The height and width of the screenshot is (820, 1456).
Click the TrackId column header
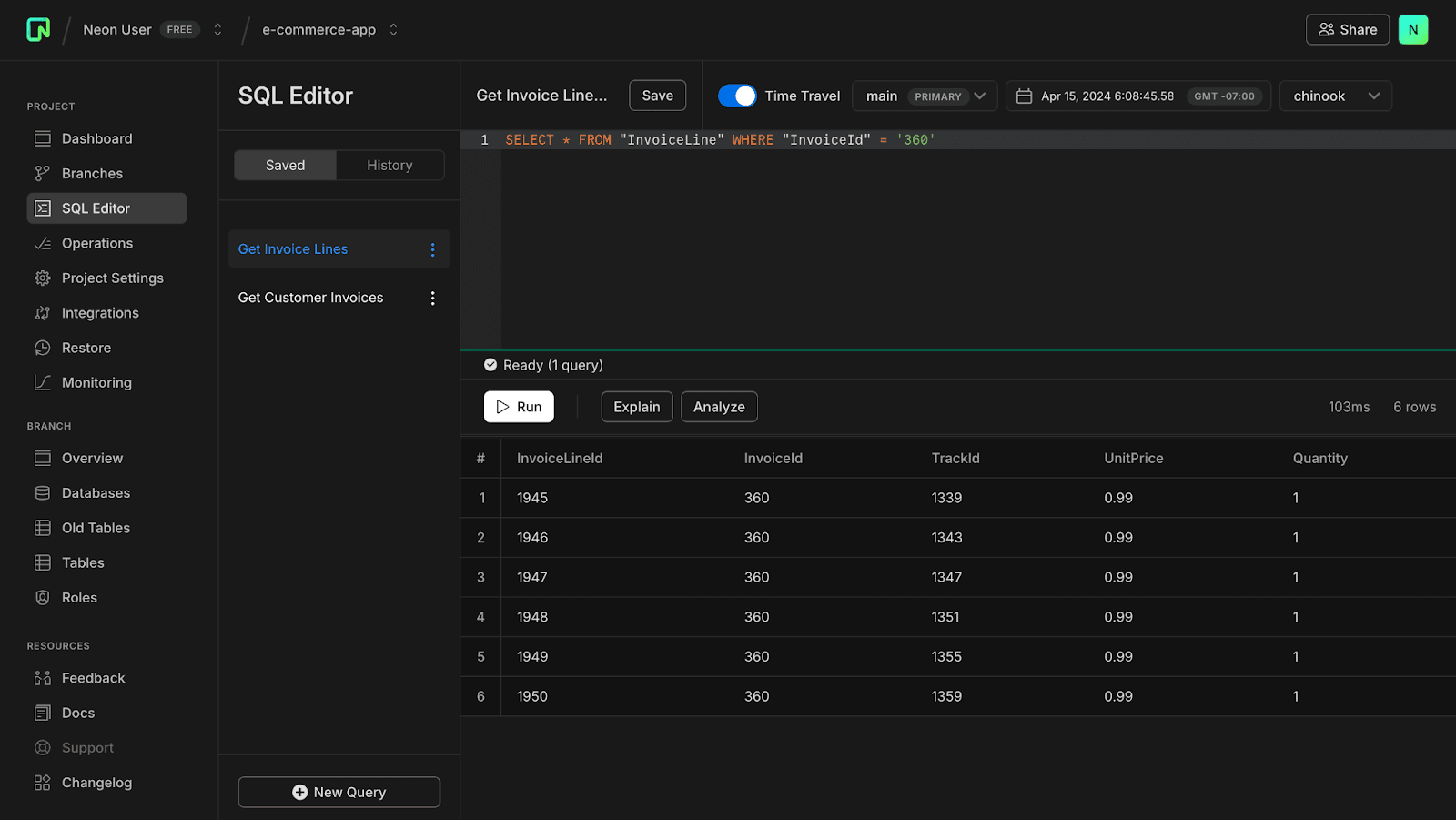(955, 459)
